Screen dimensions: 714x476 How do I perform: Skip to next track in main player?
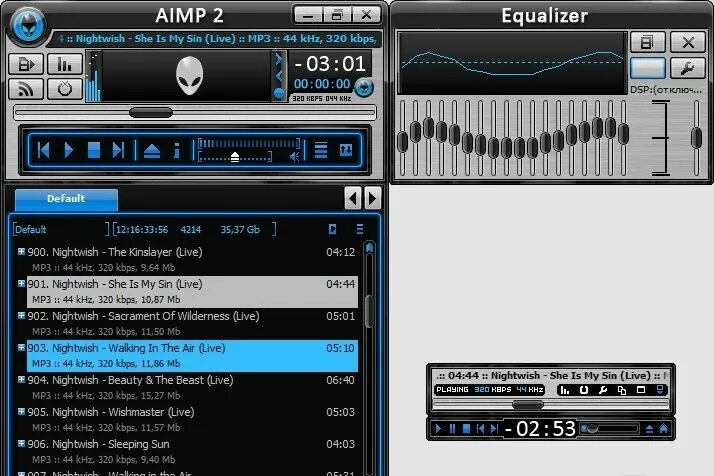[118, 150]
